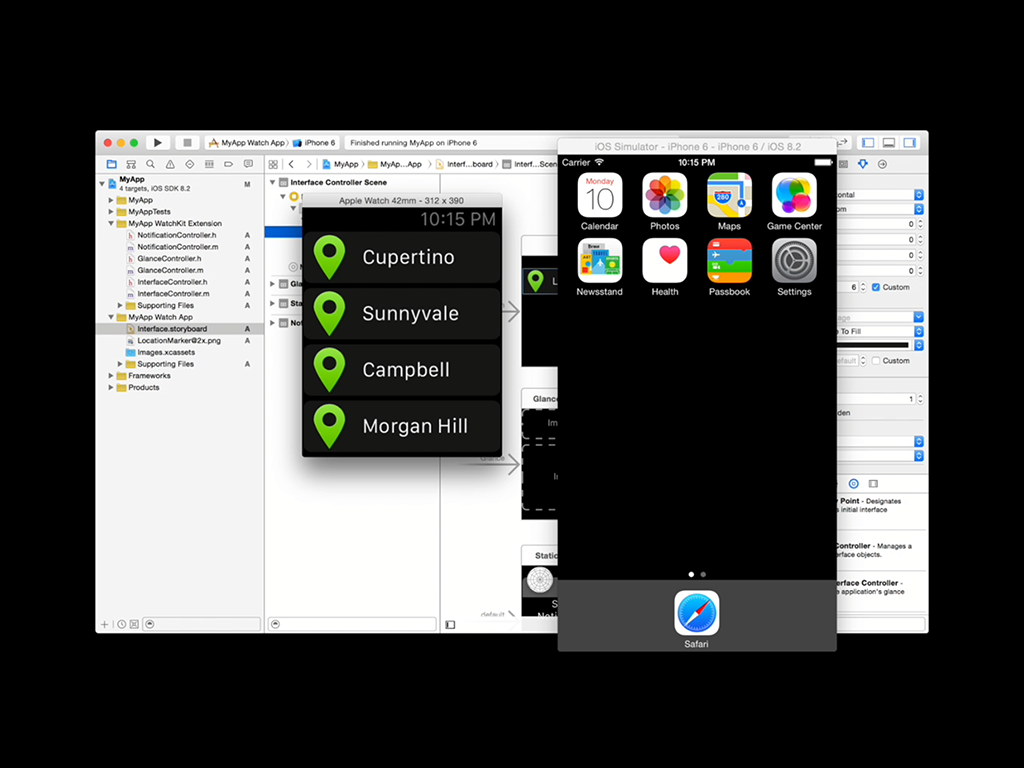Expand the MyAppTests folder

coord(111,212)
